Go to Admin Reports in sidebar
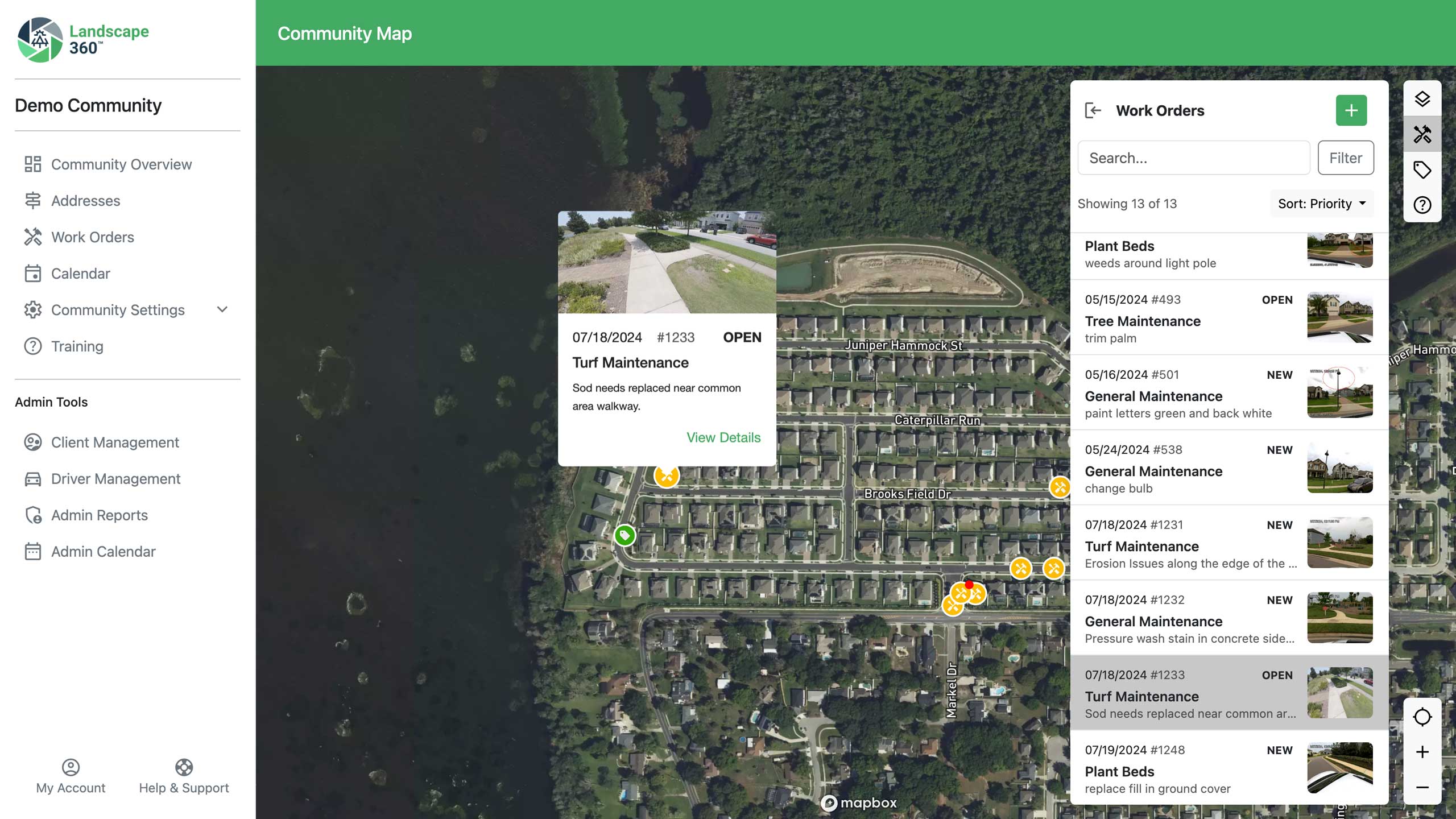The height and width of the screenshot is (819, 1456). coord(99,515)
